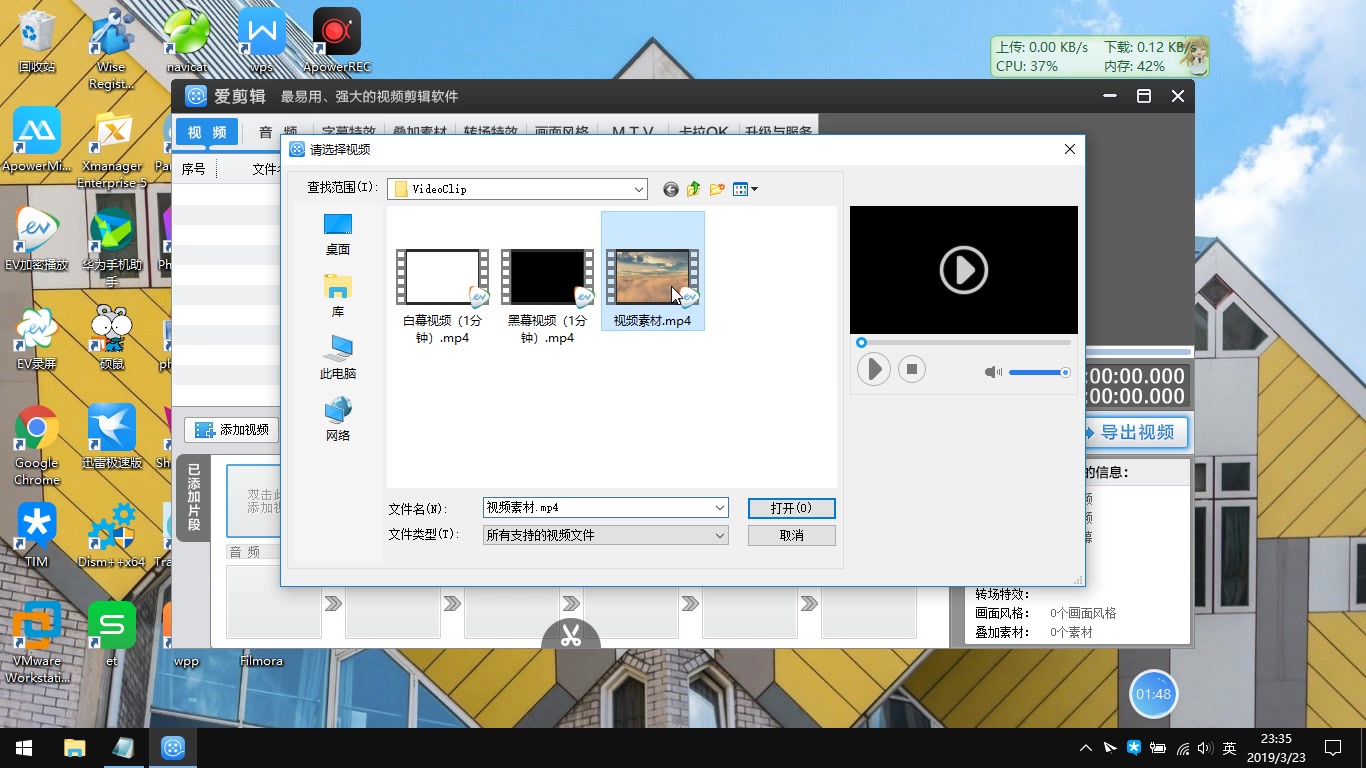1366x768 pixels.
Task: Click 添加视频 in the 爱剪辑 window
Action: click(x=232, y=430)
